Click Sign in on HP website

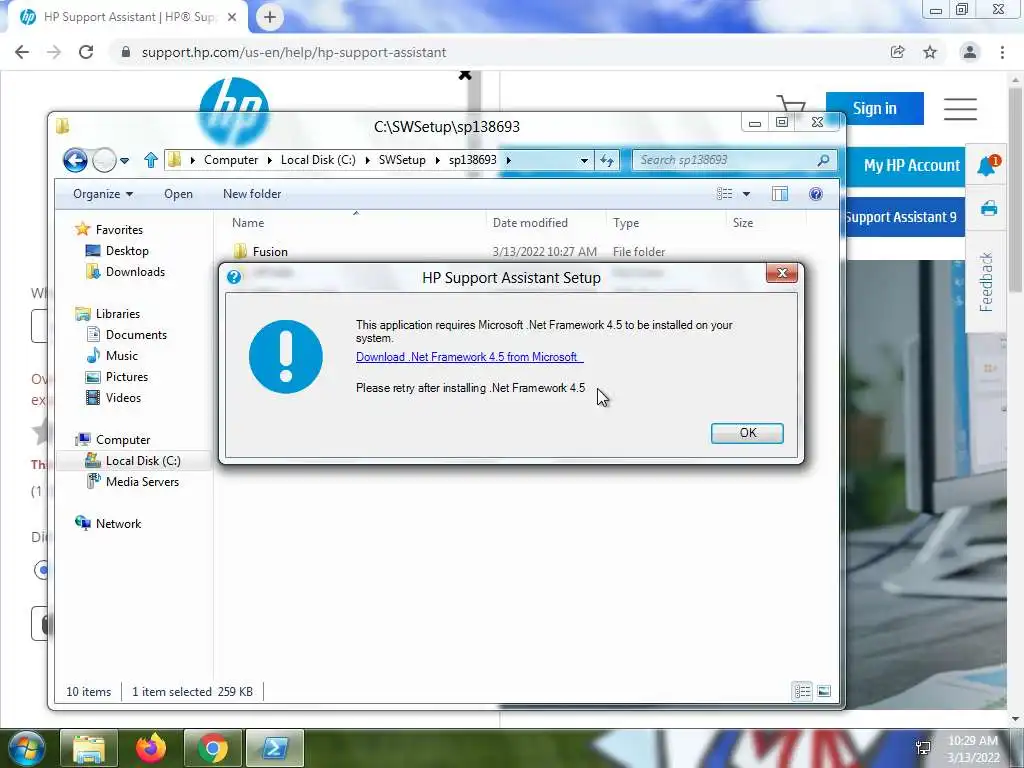point(874,108)
